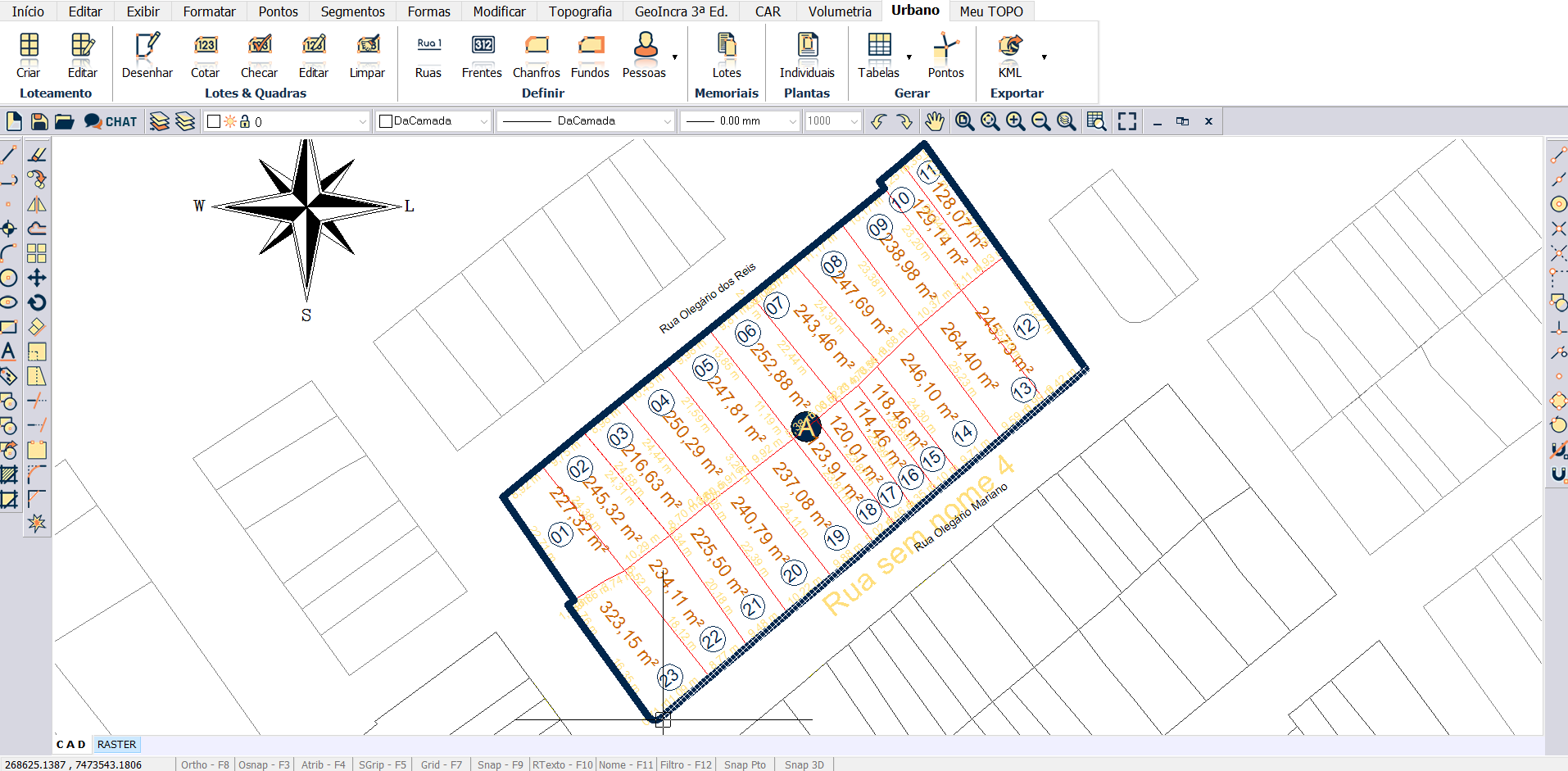Toggle Osnap in the status bar
The image size is (1568, 771).
[264, 764]
